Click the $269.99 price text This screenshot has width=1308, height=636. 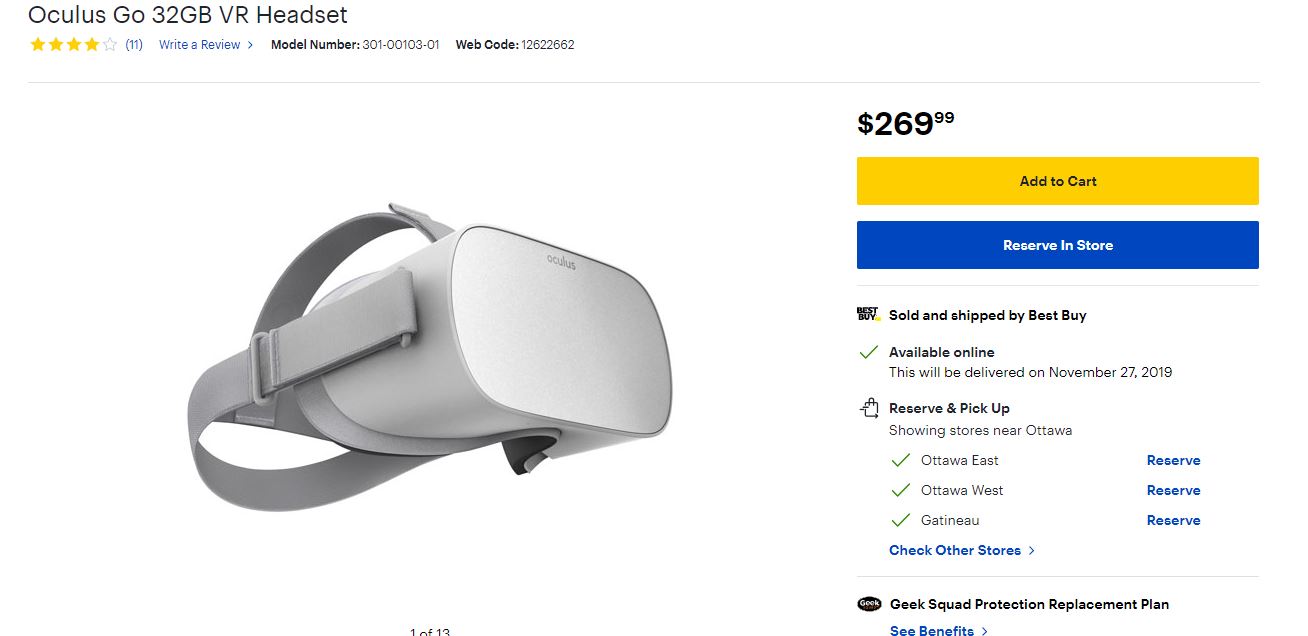(905, 123)
